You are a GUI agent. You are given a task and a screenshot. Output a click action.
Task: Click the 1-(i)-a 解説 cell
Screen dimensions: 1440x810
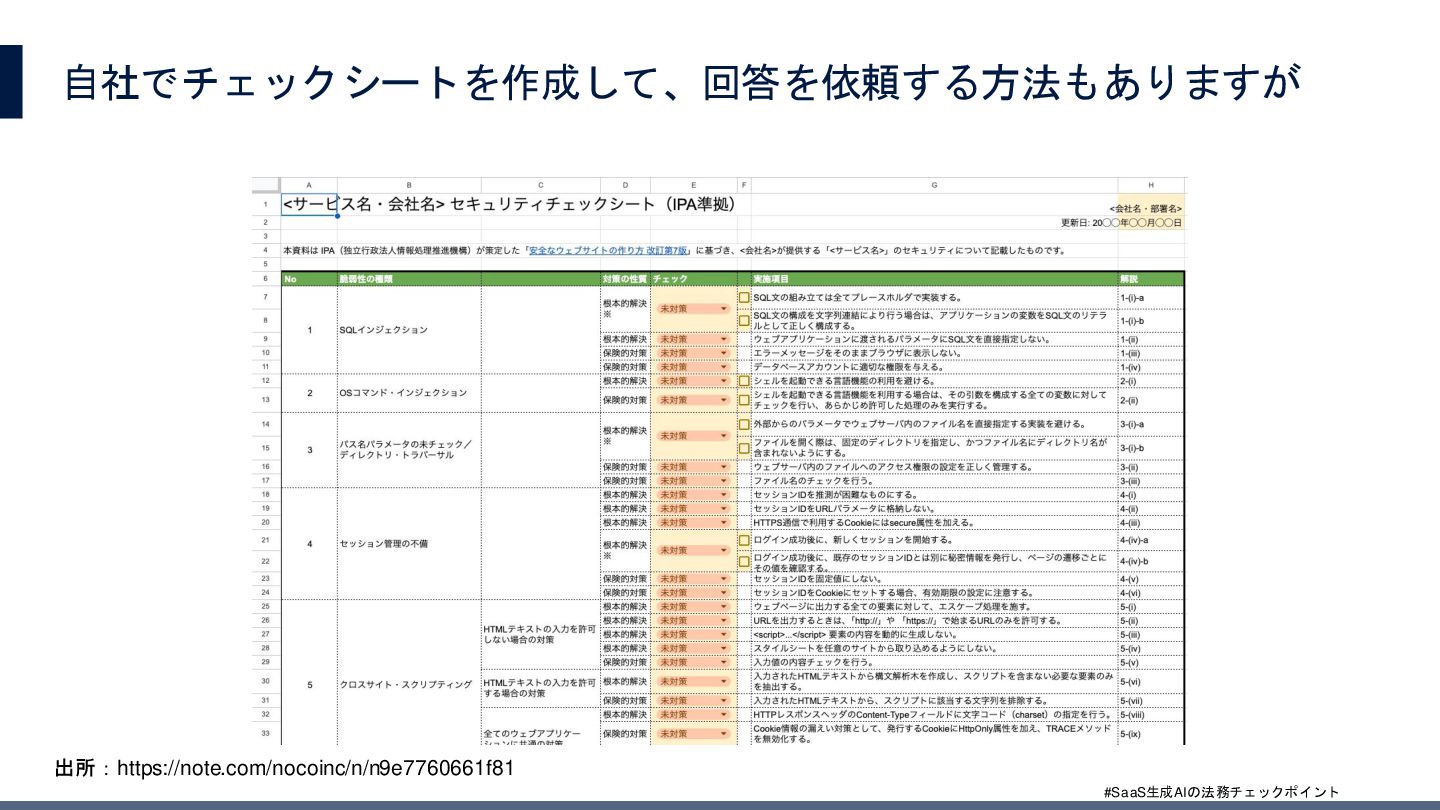1151,297
